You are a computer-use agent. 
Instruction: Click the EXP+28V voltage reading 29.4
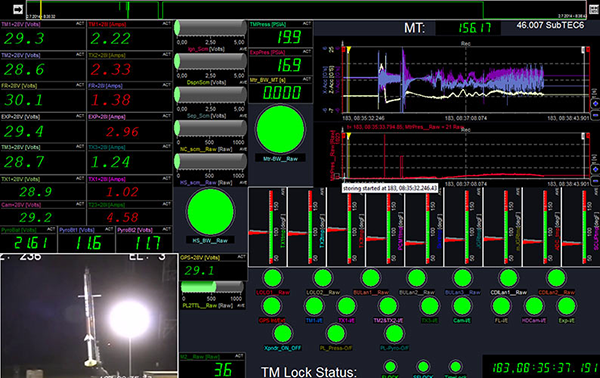coord(24,131)
